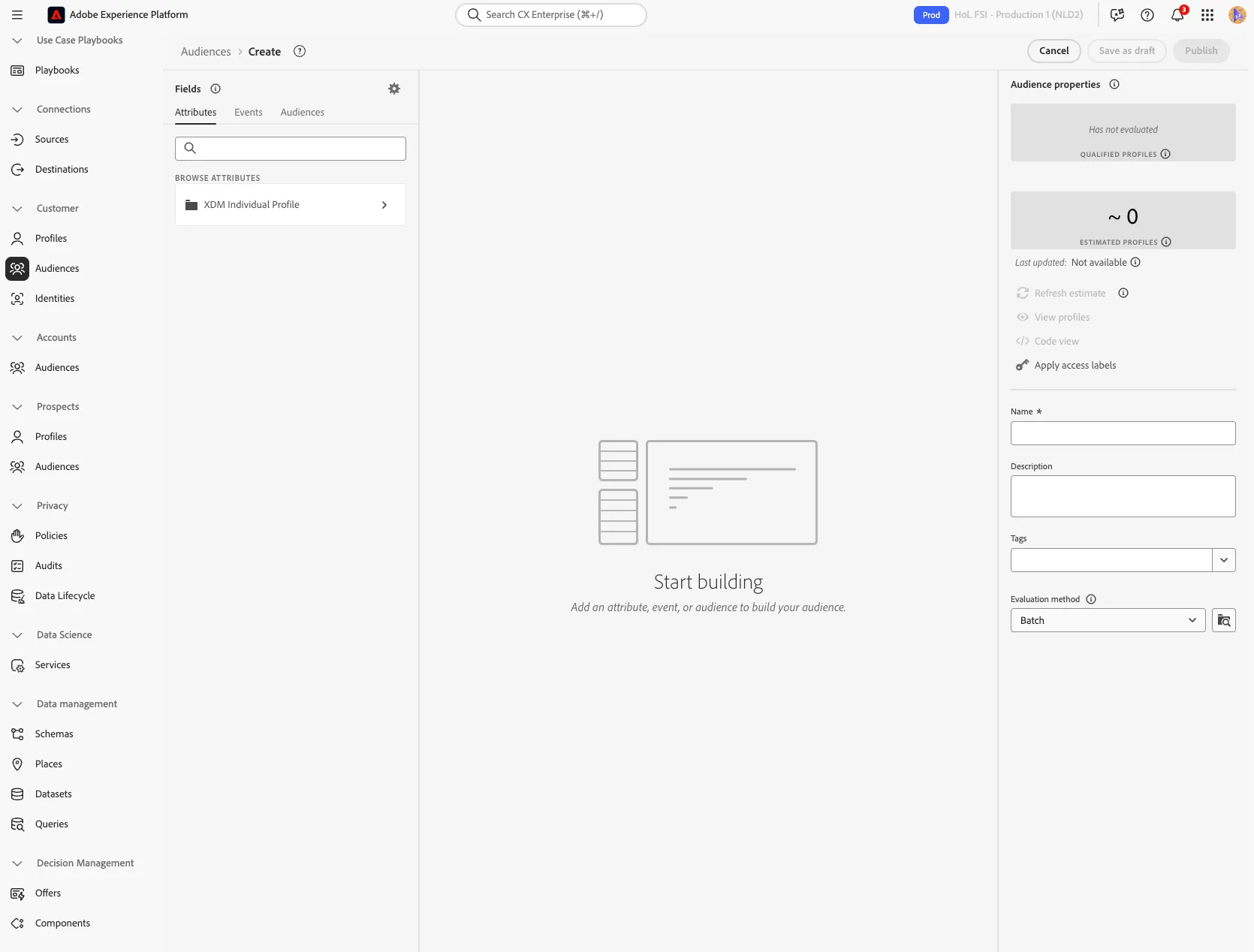Click the Evaluation method info icon
1254x952 pixels.
[1091, 599]
